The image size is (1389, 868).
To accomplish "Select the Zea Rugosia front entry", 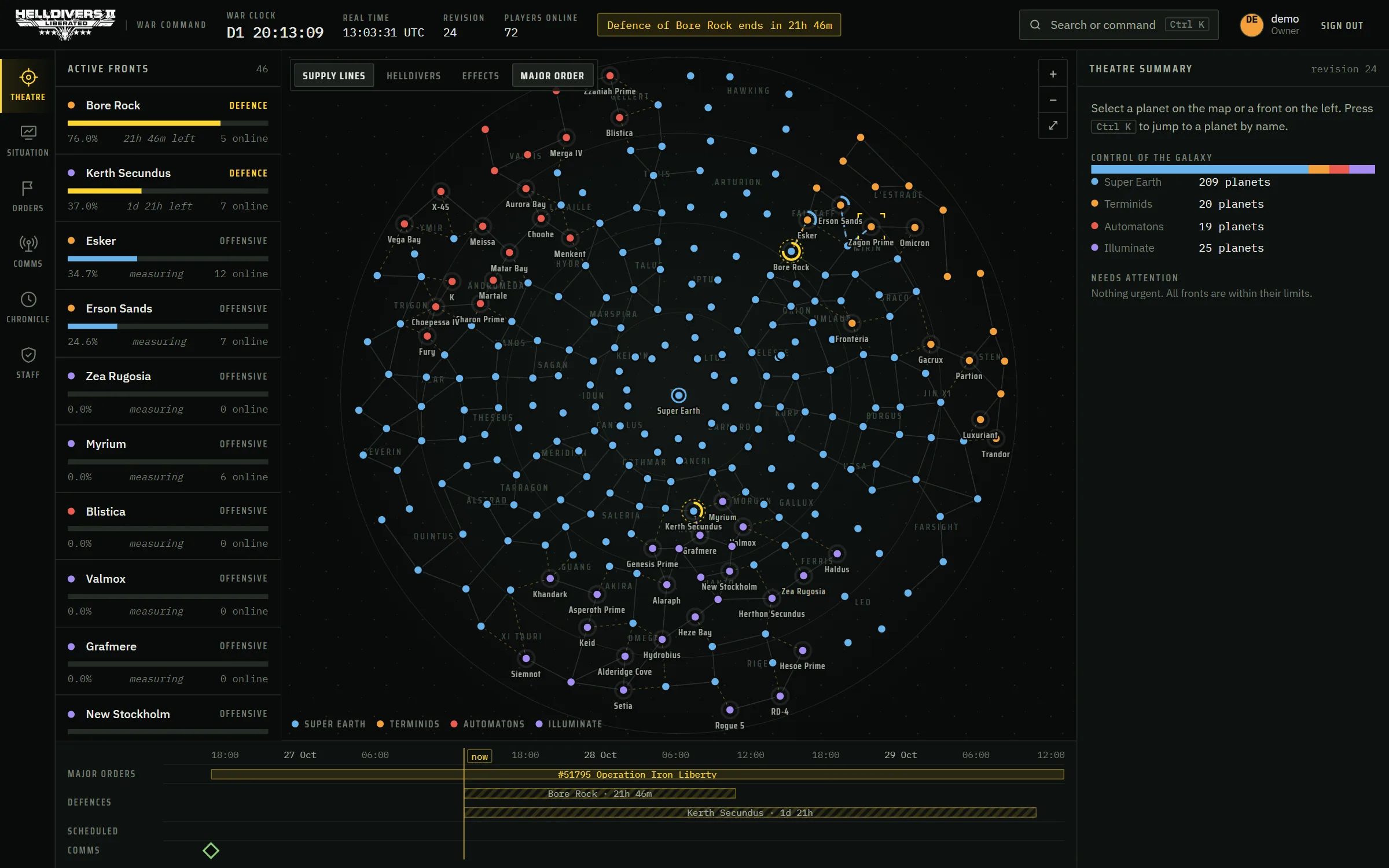I will point(168,392).
